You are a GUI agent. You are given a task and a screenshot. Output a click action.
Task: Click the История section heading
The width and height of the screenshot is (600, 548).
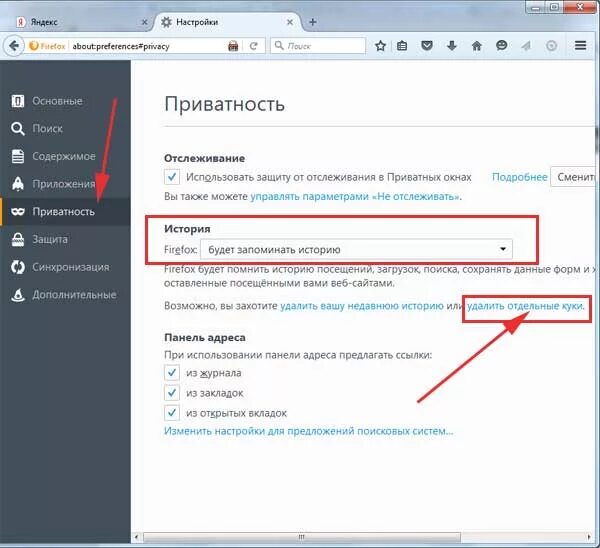click(187, 229)
